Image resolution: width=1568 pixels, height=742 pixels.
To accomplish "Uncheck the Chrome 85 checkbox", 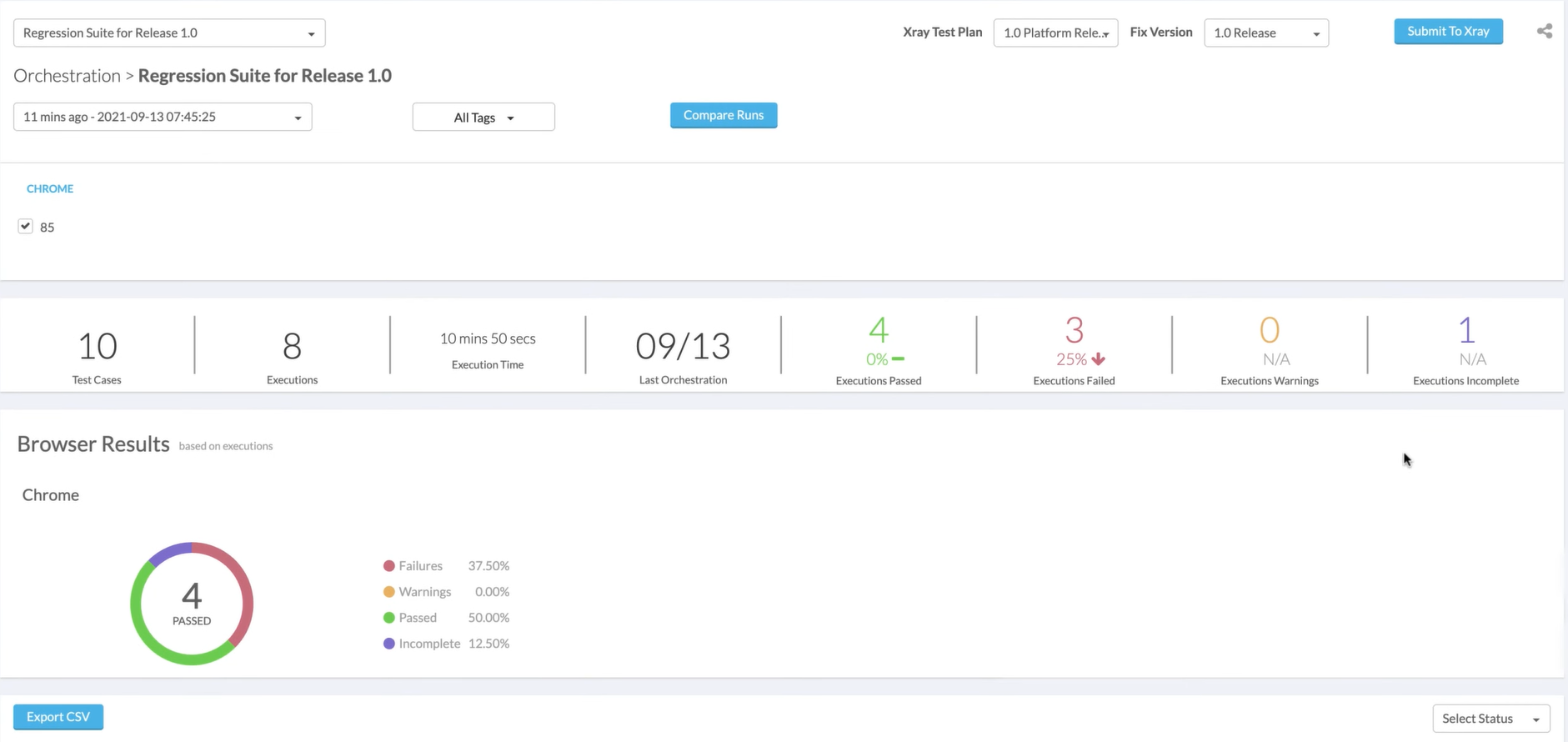I will pos(26,227).
